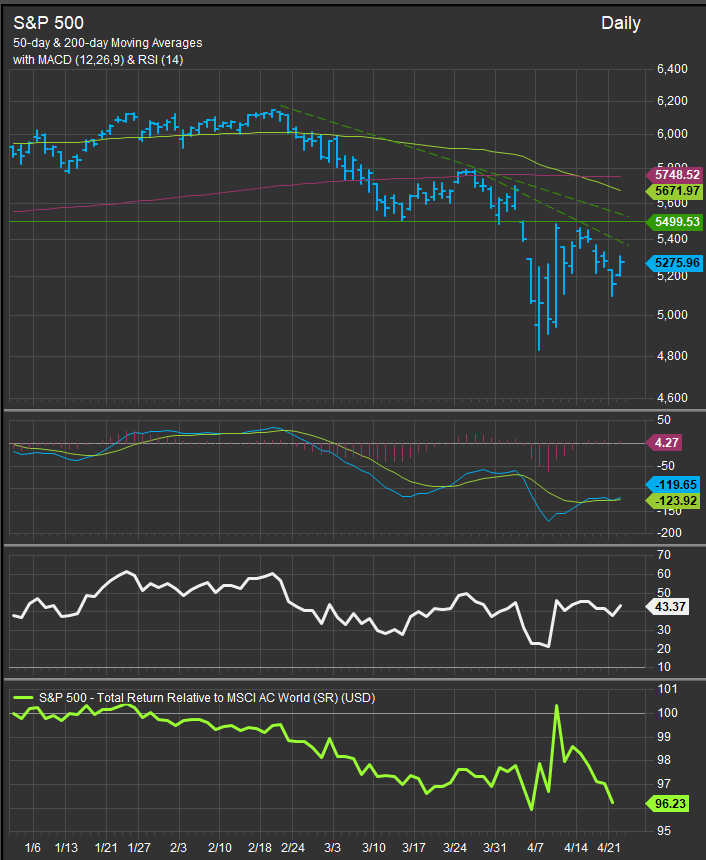This screenshot has width=706, height=860.
Task: Click the 4/21 date axis label
Action: [608, 848]
